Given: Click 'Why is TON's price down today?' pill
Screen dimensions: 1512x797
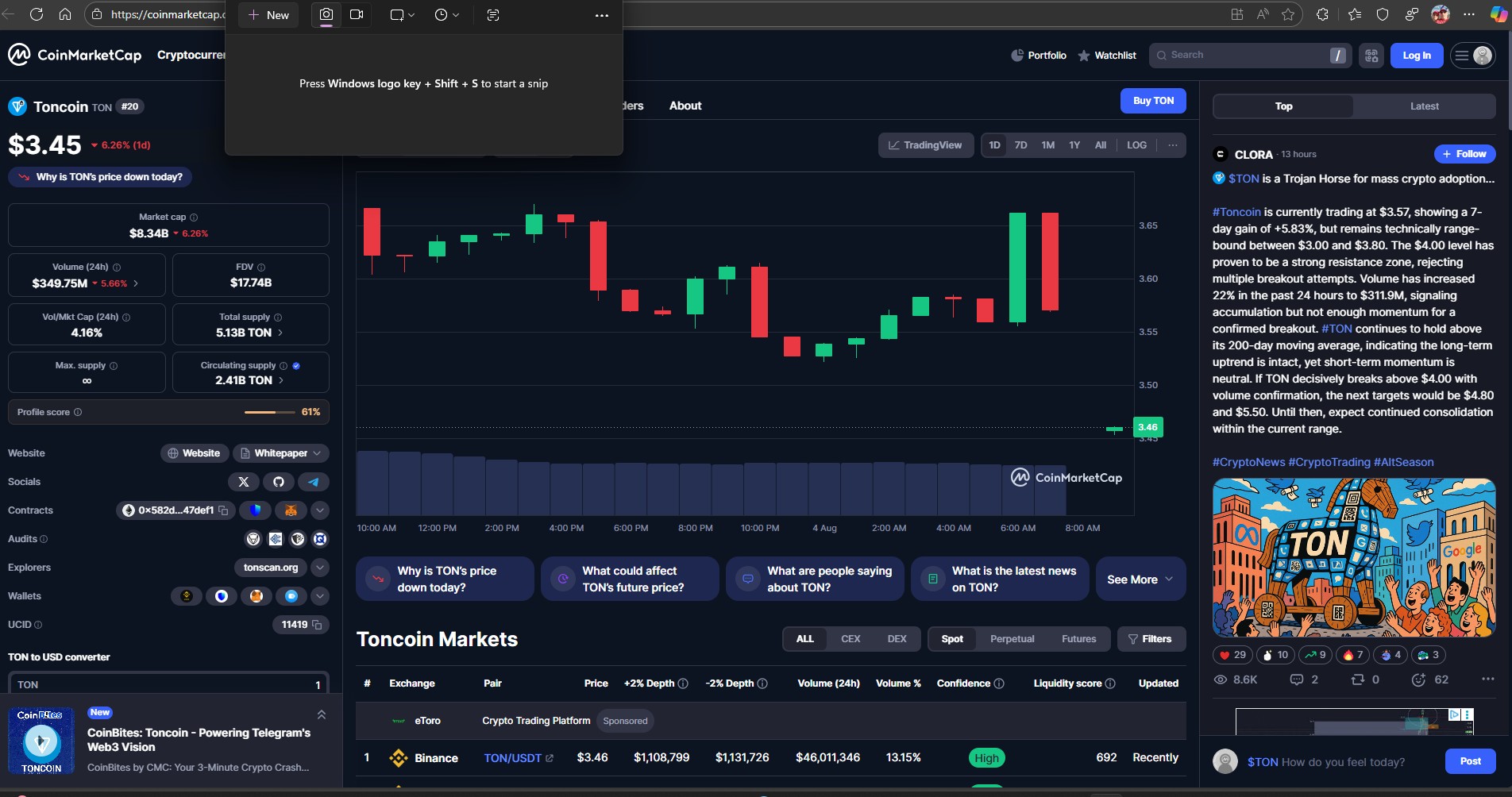Looking at the screenshot, I should [x=100, y=177].
